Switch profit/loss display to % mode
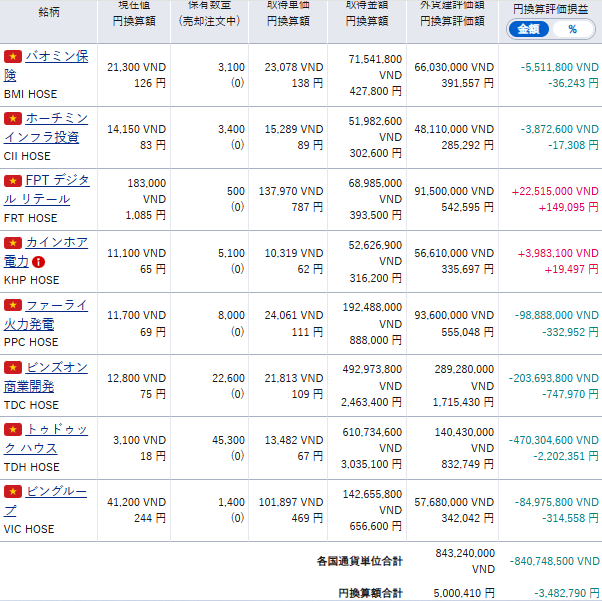 pos(572,29)
